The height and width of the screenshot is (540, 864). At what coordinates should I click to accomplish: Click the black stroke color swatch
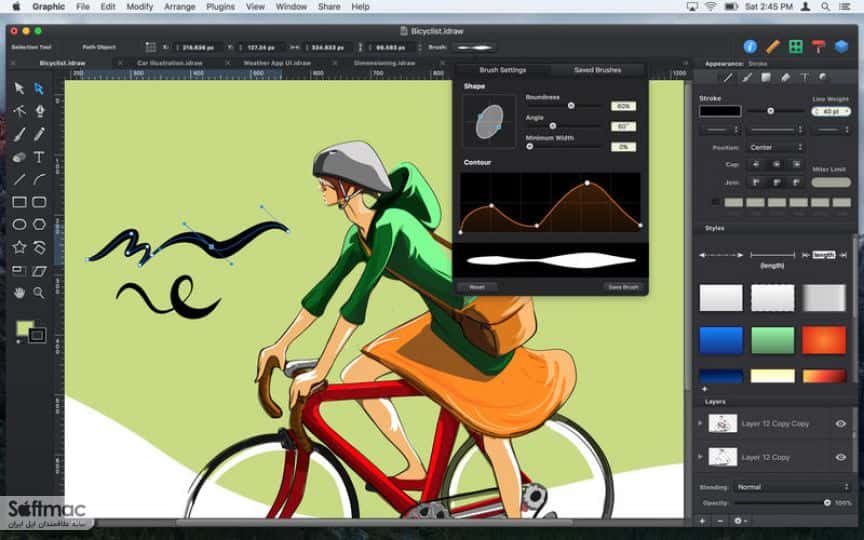pyautogui.click(x=720, y=111)
